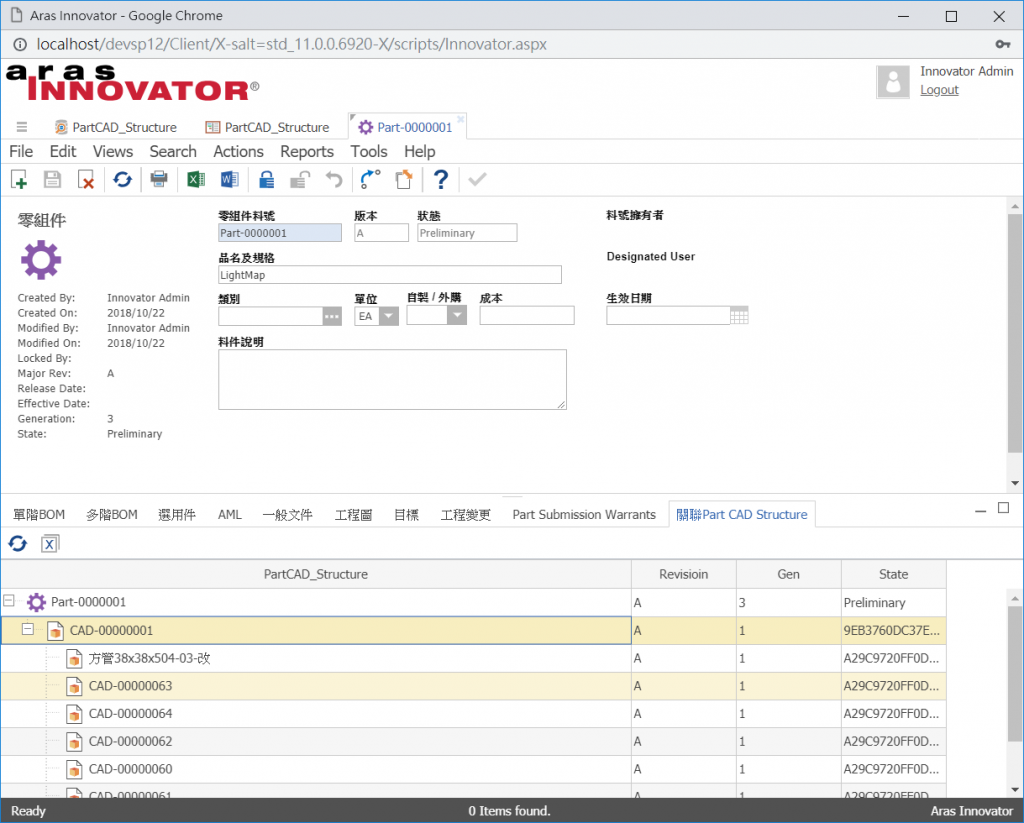This screenshot has height=823, width=1024.
Task: Click the 科件說明 text area
Action: tap(392, 379)
